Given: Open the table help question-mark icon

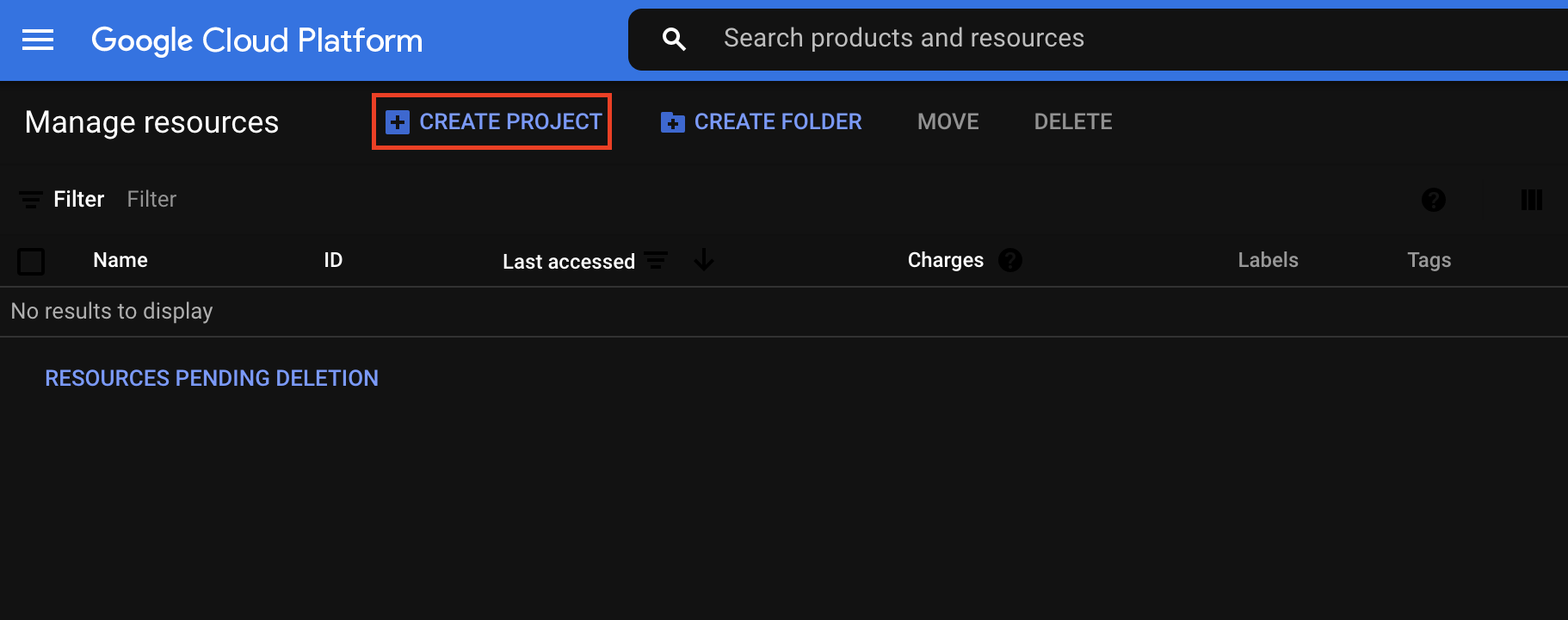Looking at the screenshot, I should pos(1434,200).
